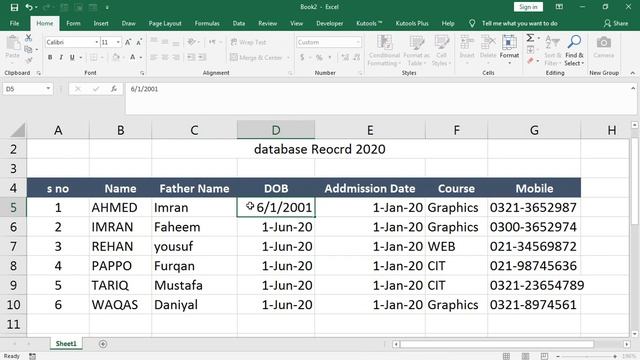Screen dimensions: 640x360
Task: Switch to the Data tab
Action: coord(239,23)
